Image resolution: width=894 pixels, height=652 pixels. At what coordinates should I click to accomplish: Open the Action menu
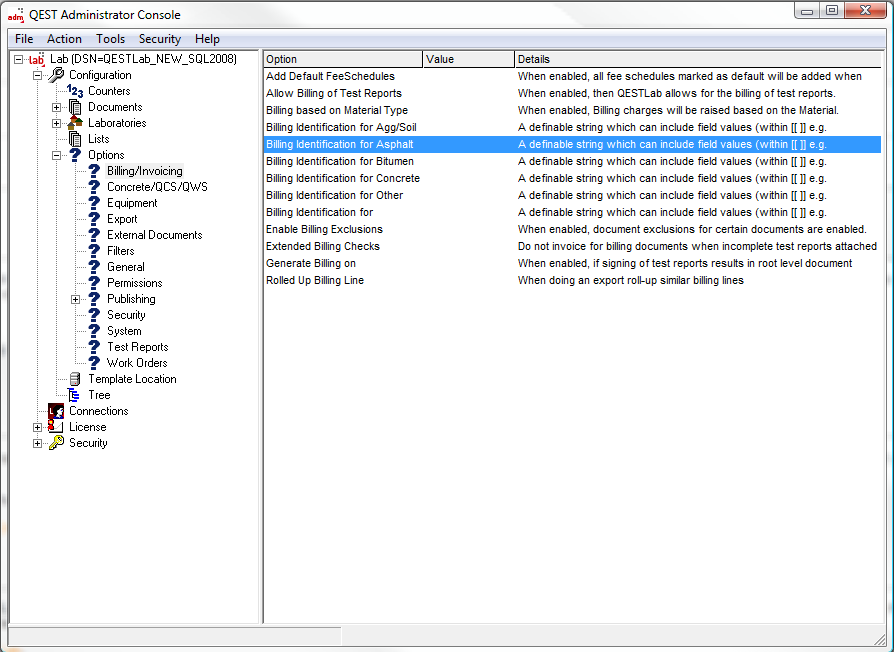(64, 39)
